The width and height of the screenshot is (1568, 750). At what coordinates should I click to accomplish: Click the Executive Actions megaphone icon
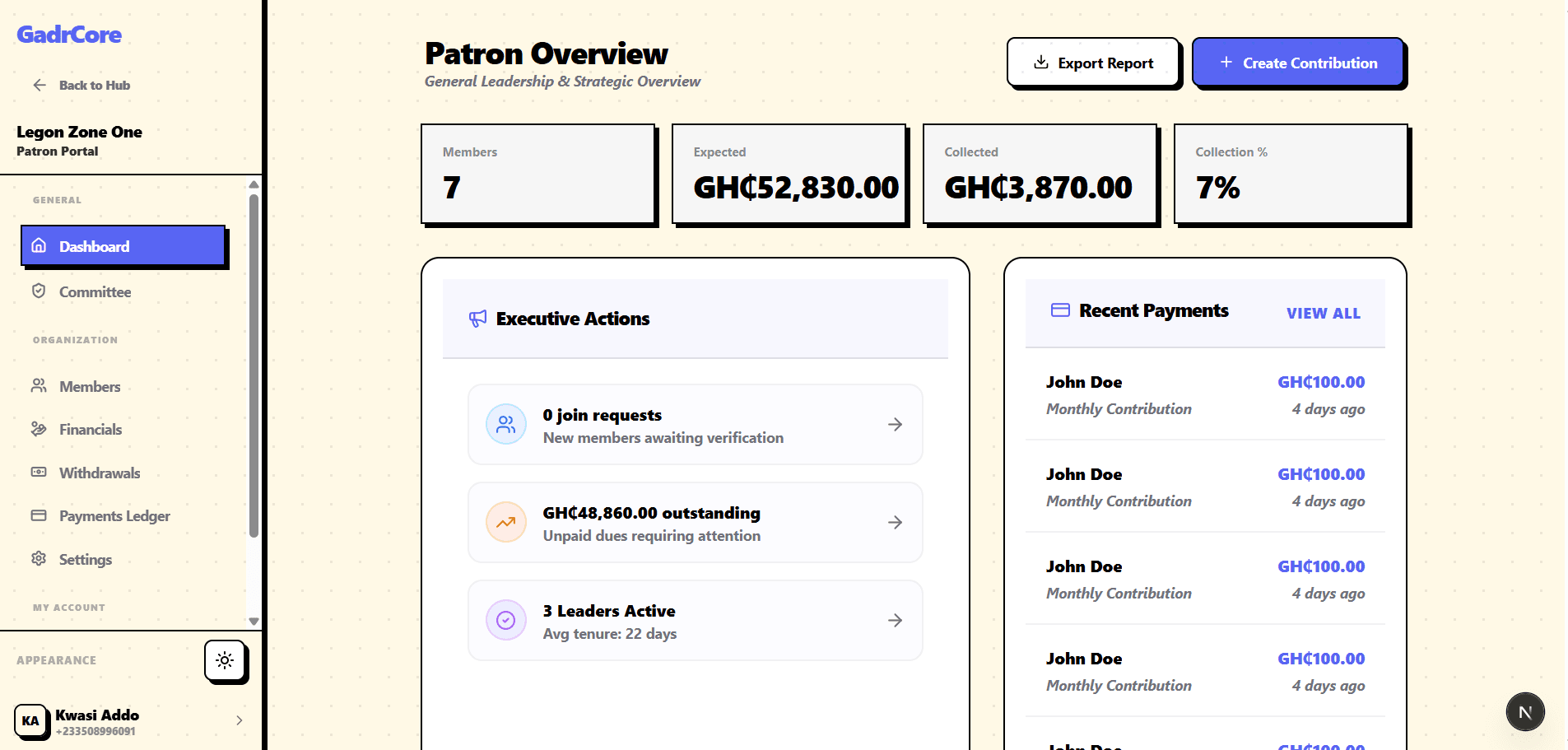tap(477, 319)
